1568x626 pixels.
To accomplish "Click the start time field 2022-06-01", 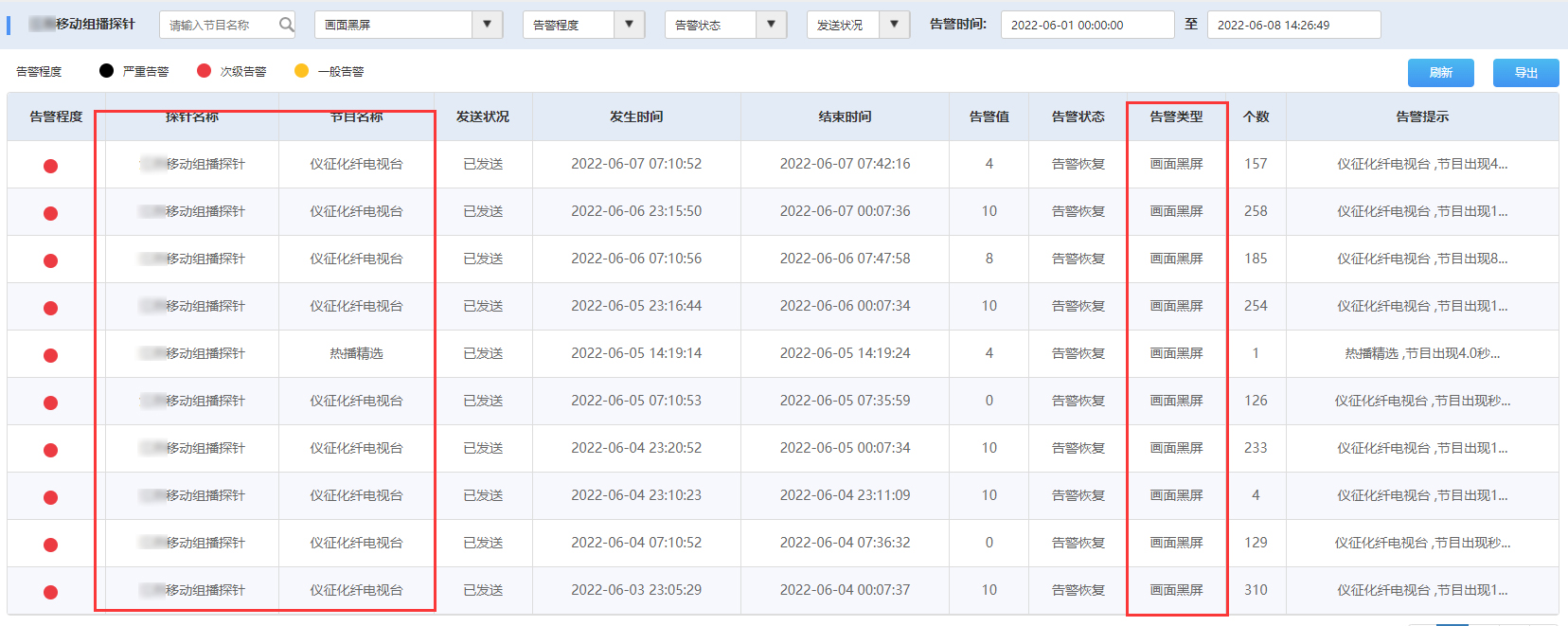I will [1086, 25].
